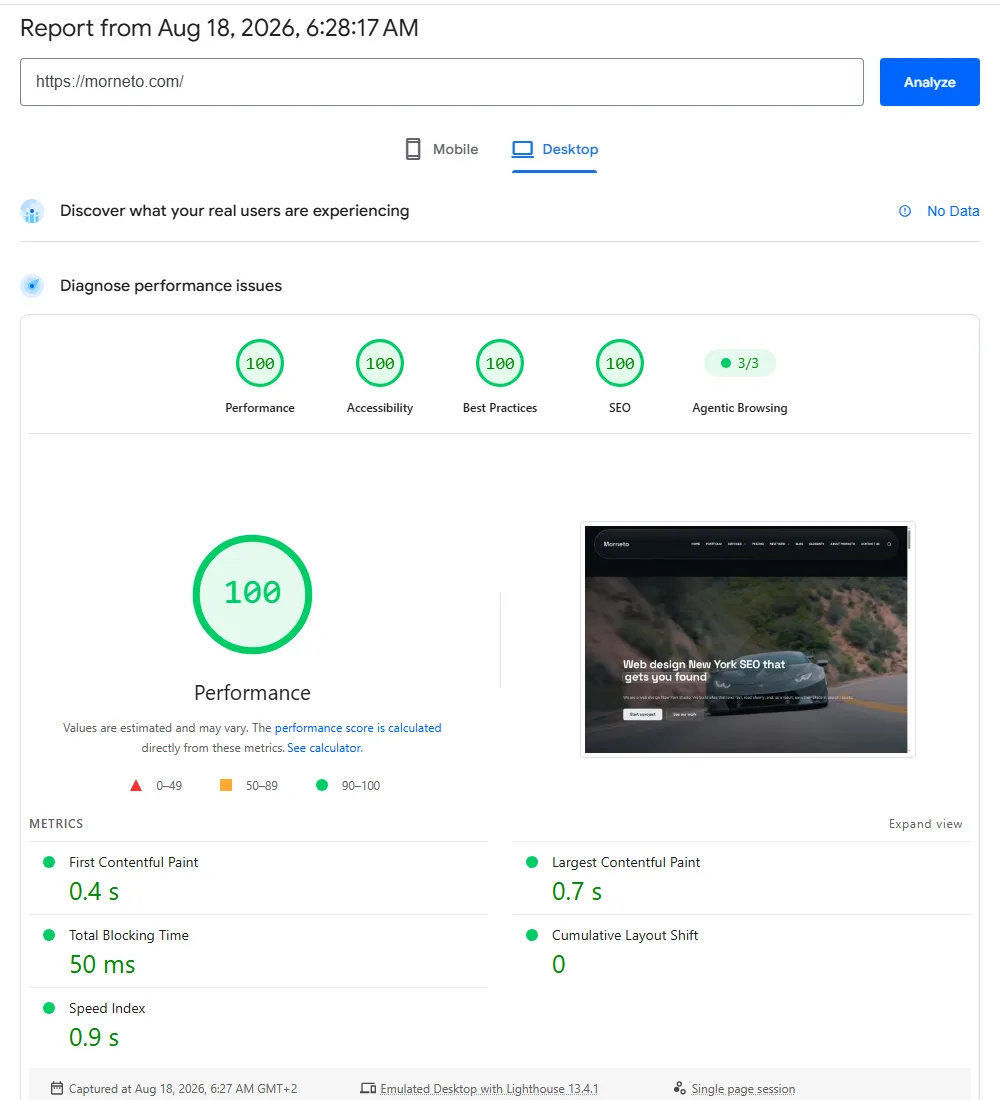1000x1100 pixels.
Task: Click the 'Report from Aug 18, 2026' heading
Action: coord(219,28)
